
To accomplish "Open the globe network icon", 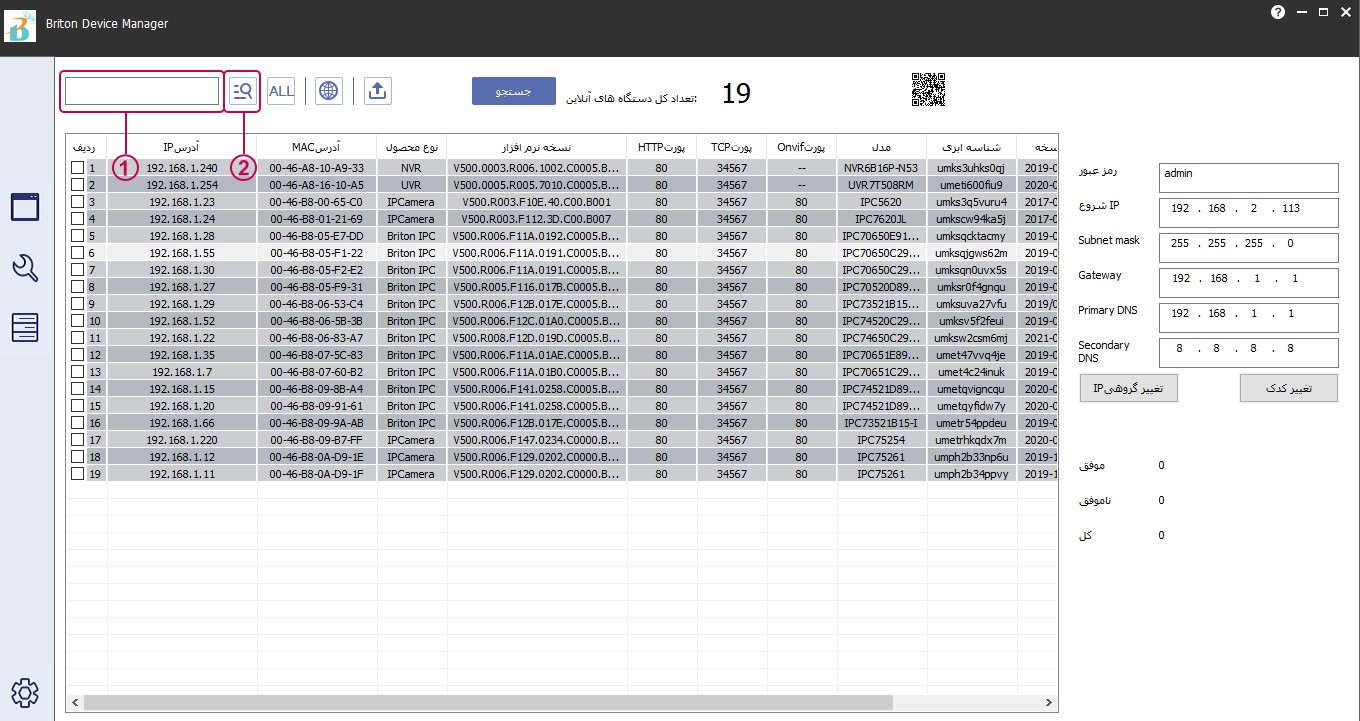I will click(328, 91).
